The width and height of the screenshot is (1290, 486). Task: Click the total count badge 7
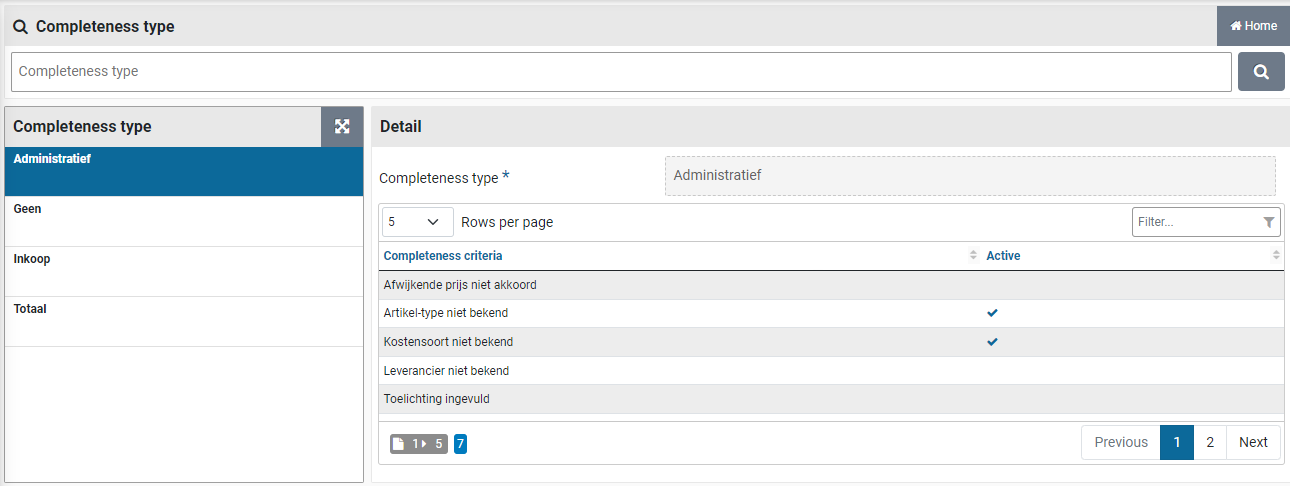(460, 443)
